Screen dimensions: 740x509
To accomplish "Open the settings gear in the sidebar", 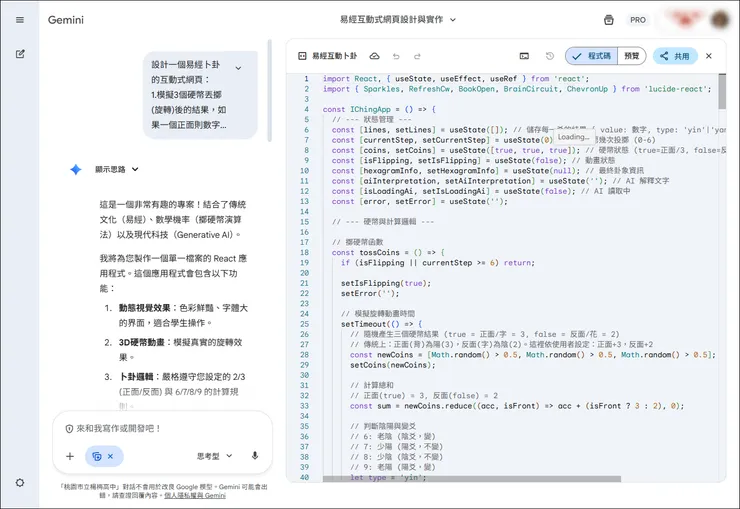I will [x=20, y=483].
